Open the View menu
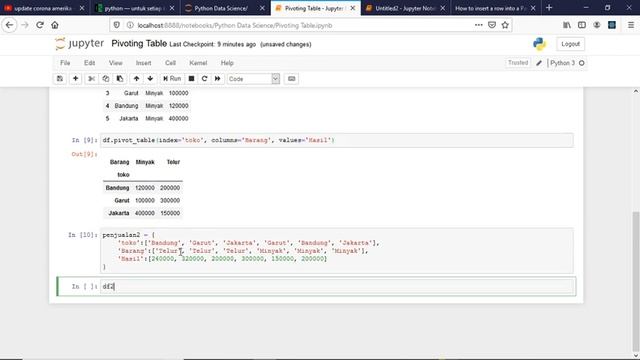Image resolution: width=640 pixels, height=360 pixels. (116, 63)
